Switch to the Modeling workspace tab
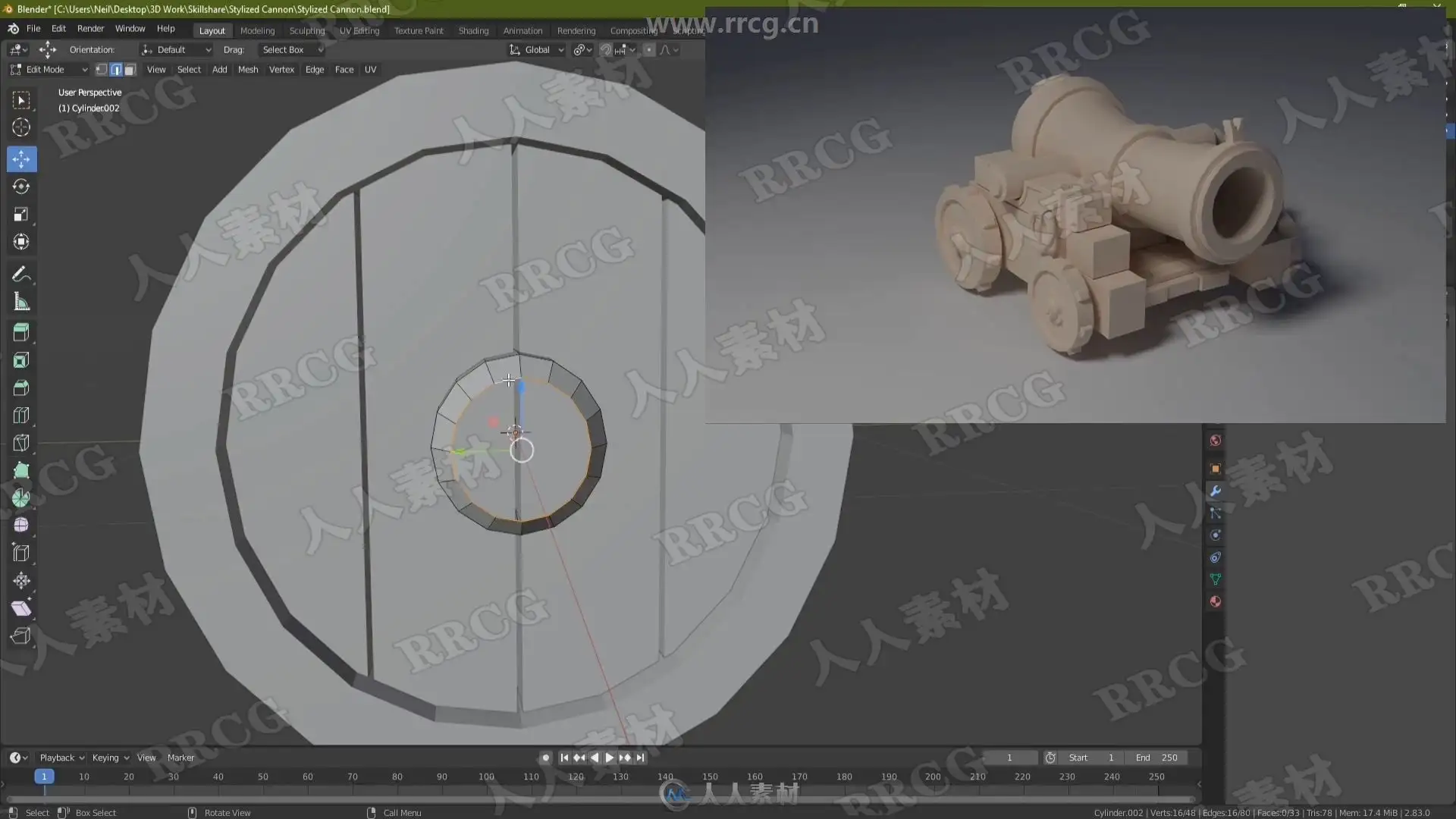 (x=257, y=31)
